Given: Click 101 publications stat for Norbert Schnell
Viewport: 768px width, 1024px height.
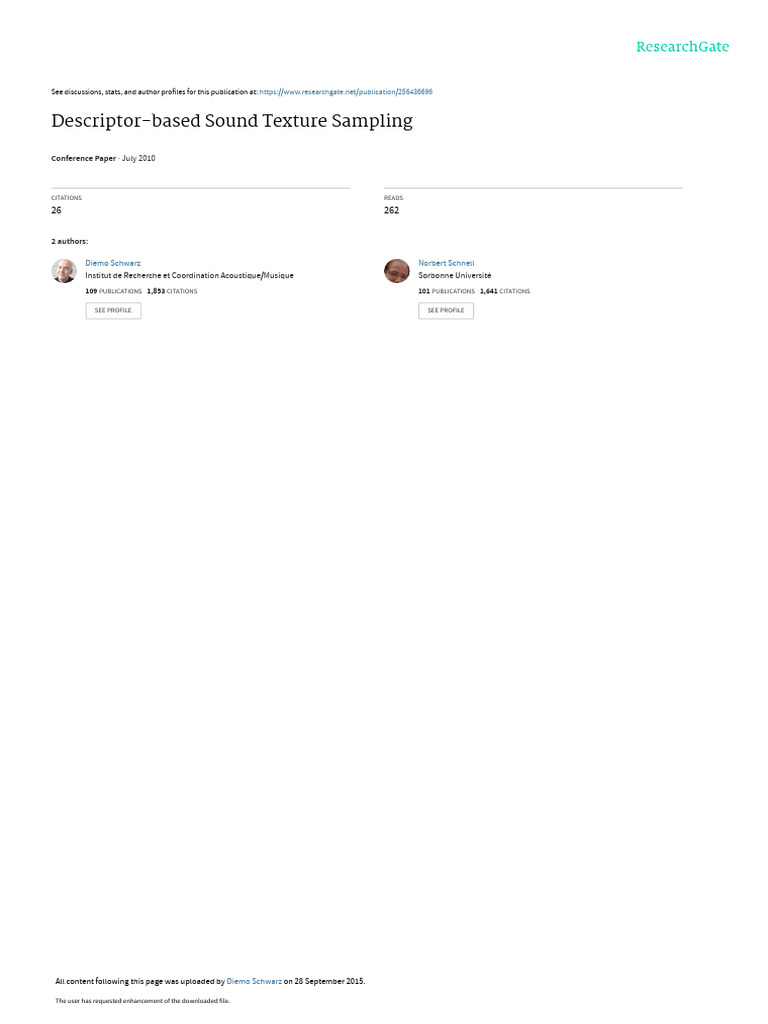Looking at the screenshot, I should coord(446,291).
